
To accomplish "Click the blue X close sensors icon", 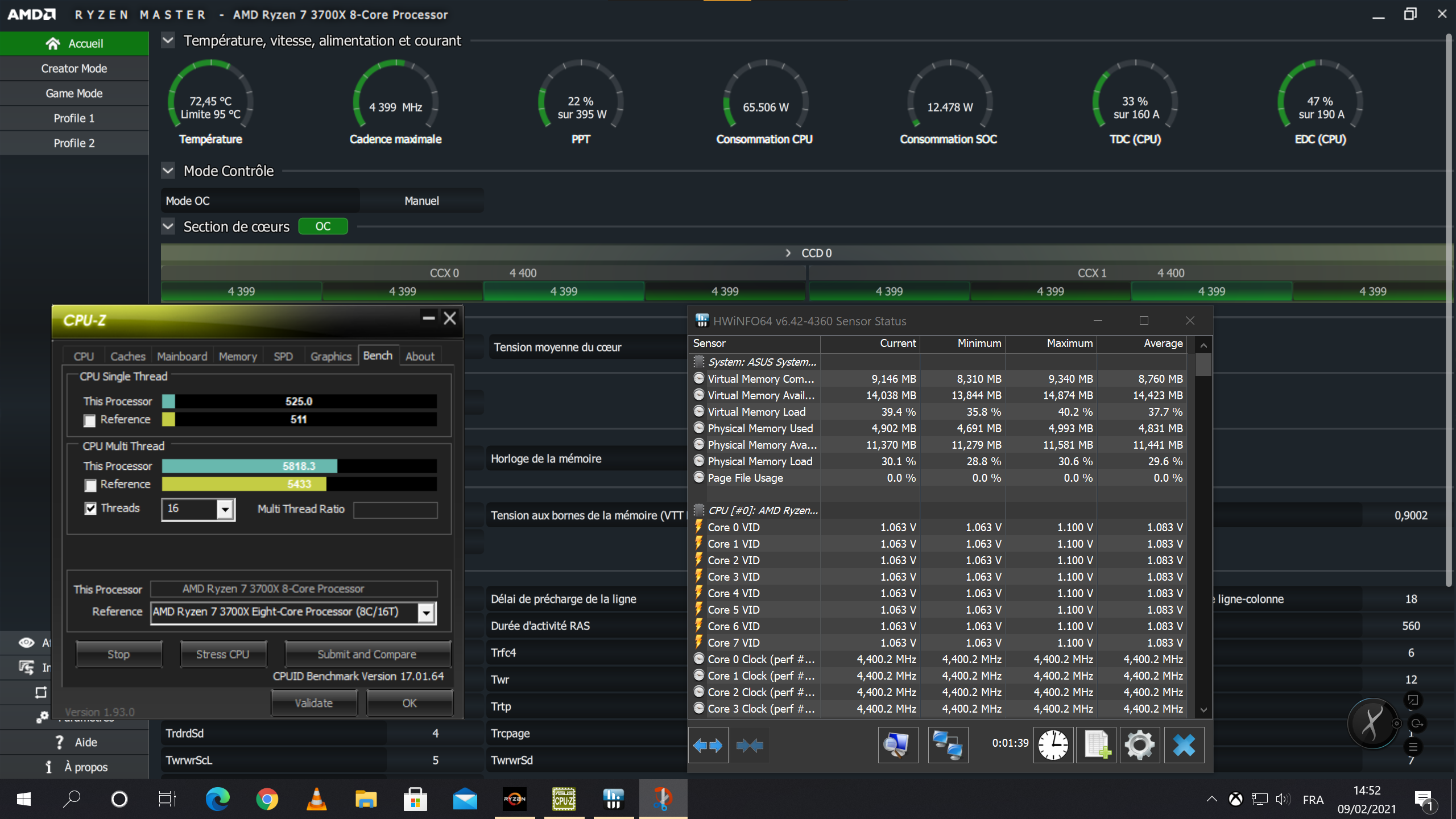I will point(1184,744).
